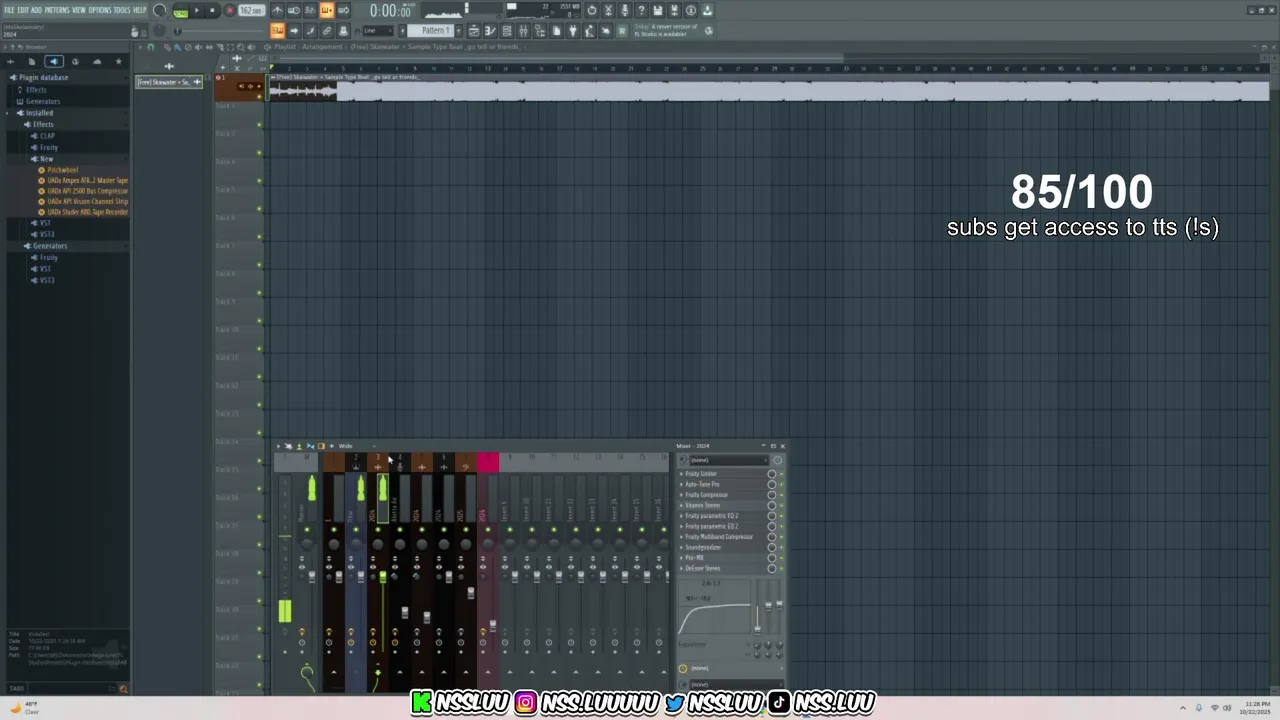The height and width of the screenshot is (720, 1280).
Task: Open the PATTERNS menu
Action: point(57,10)
